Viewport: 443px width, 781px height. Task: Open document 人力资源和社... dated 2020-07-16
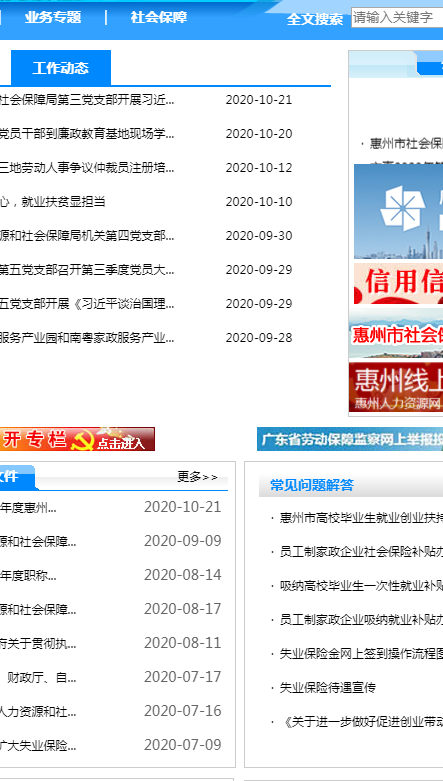38,711
